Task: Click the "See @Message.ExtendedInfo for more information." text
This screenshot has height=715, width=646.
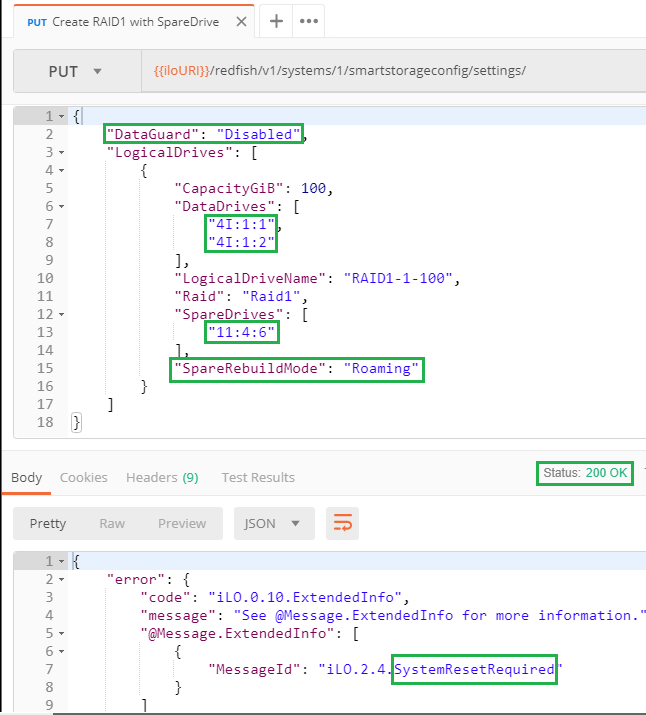Action: click(440, 616)
